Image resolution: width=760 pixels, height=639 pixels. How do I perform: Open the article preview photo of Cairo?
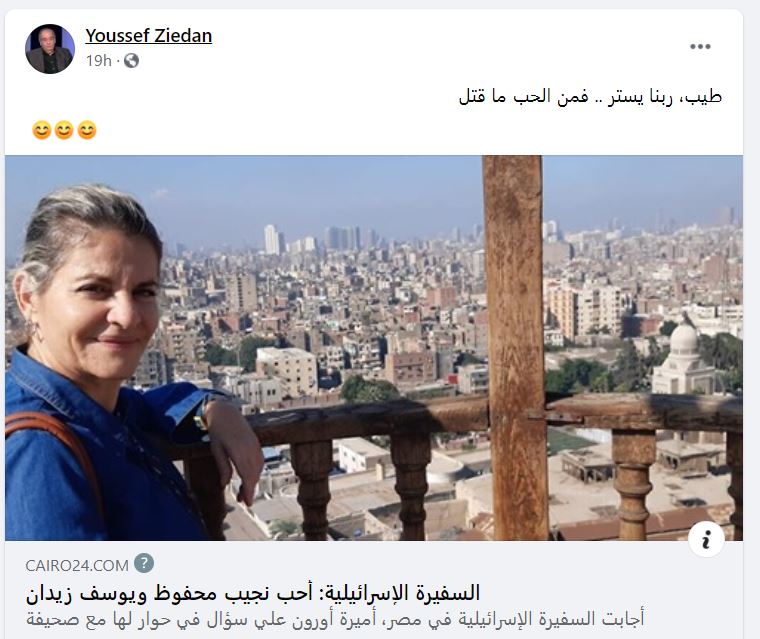[x=374, y=348]
